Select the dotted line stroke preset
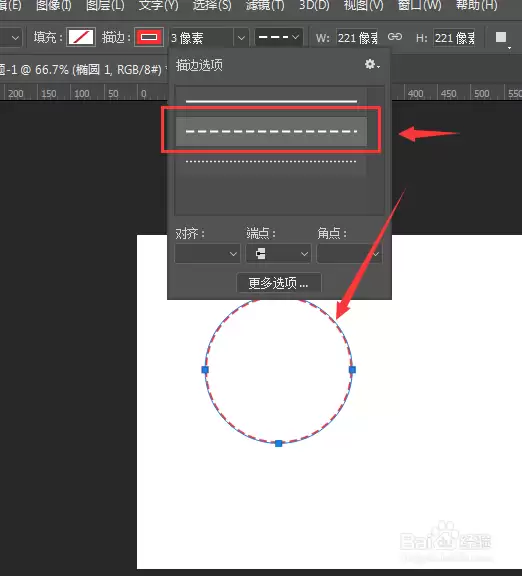This screenshot has width=522, height=576. click(271, 161)
